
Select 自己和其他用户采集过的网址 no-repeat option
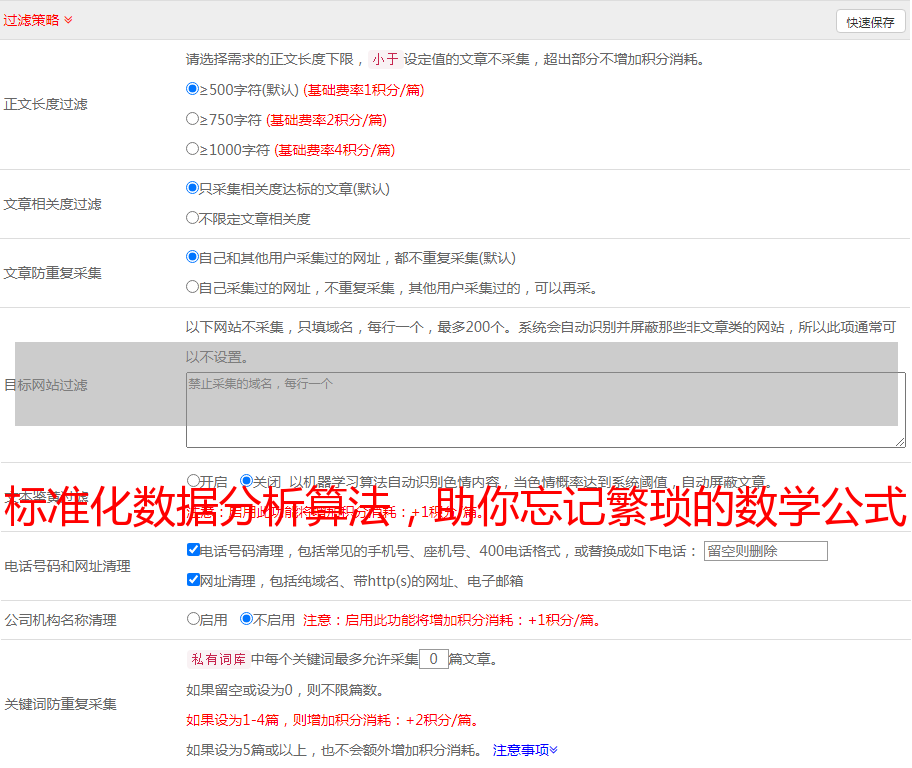pyautogui.click(x=193, y=257)
